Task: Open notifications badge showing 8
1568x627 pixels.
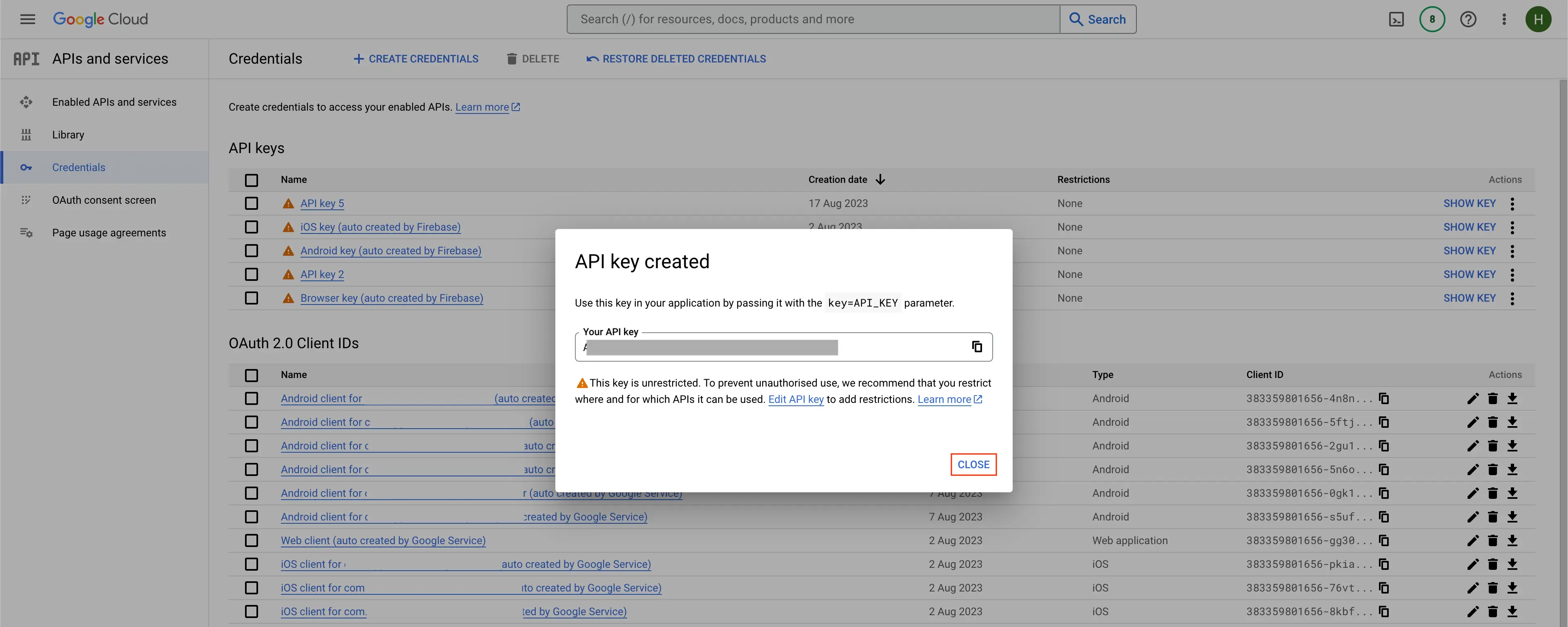Action: pos(1432,20)
